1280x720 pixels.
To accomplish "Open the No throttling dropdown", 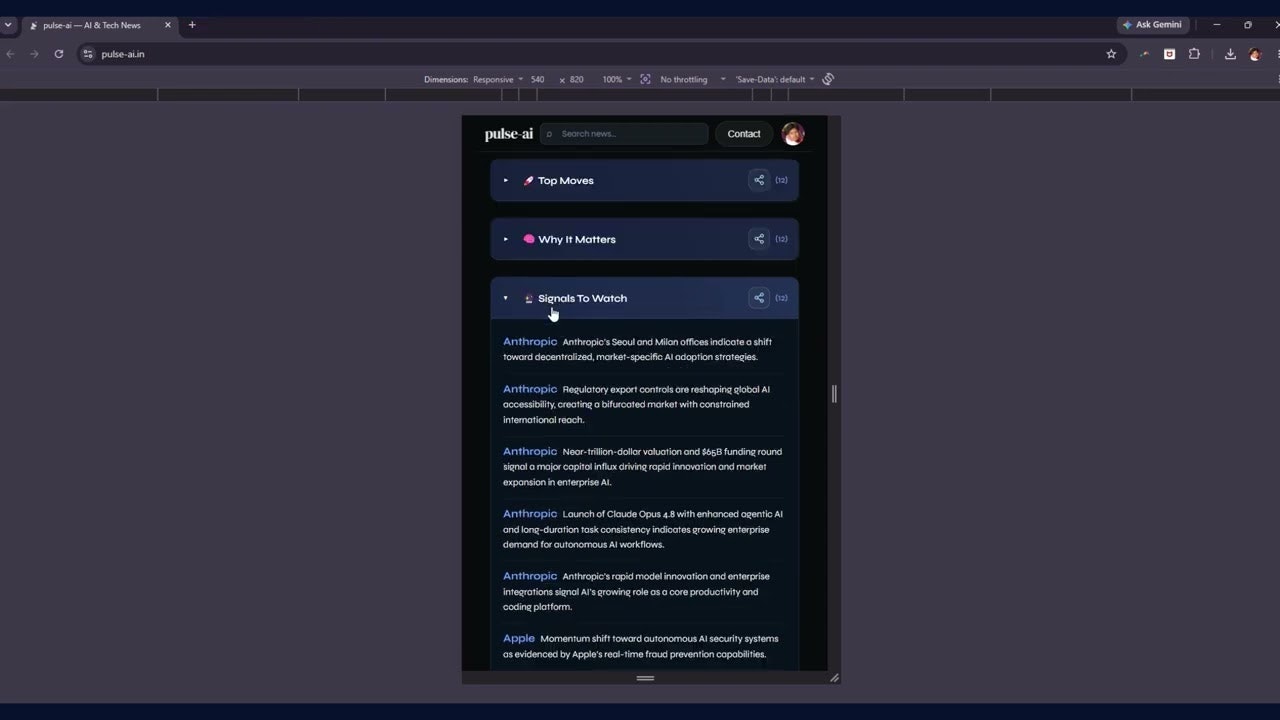I will [693, 79].
